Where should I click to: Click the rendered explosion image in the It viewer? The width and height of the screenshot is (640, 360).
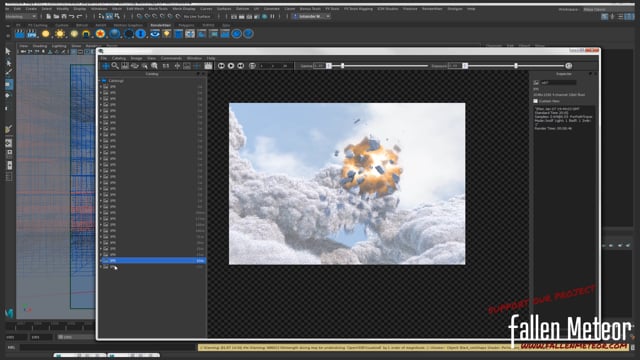pos(347,184)
